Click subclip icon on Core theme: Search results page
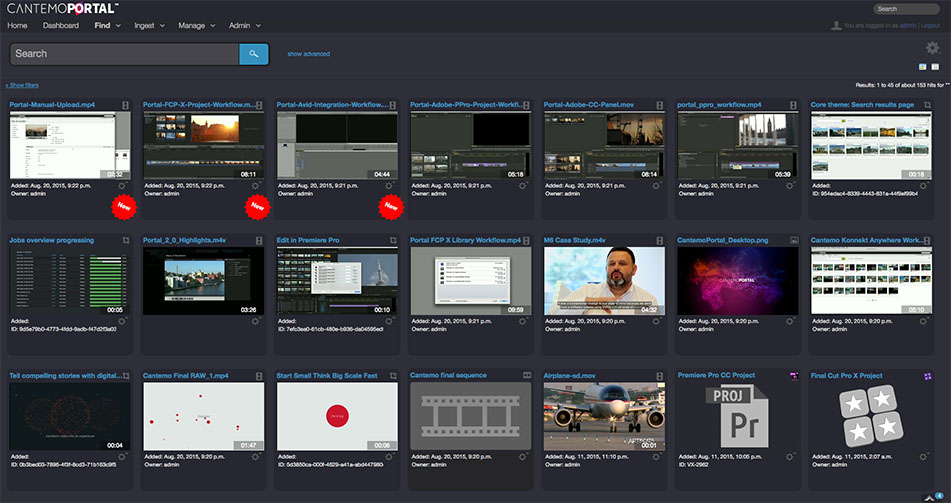 [927, 105]
